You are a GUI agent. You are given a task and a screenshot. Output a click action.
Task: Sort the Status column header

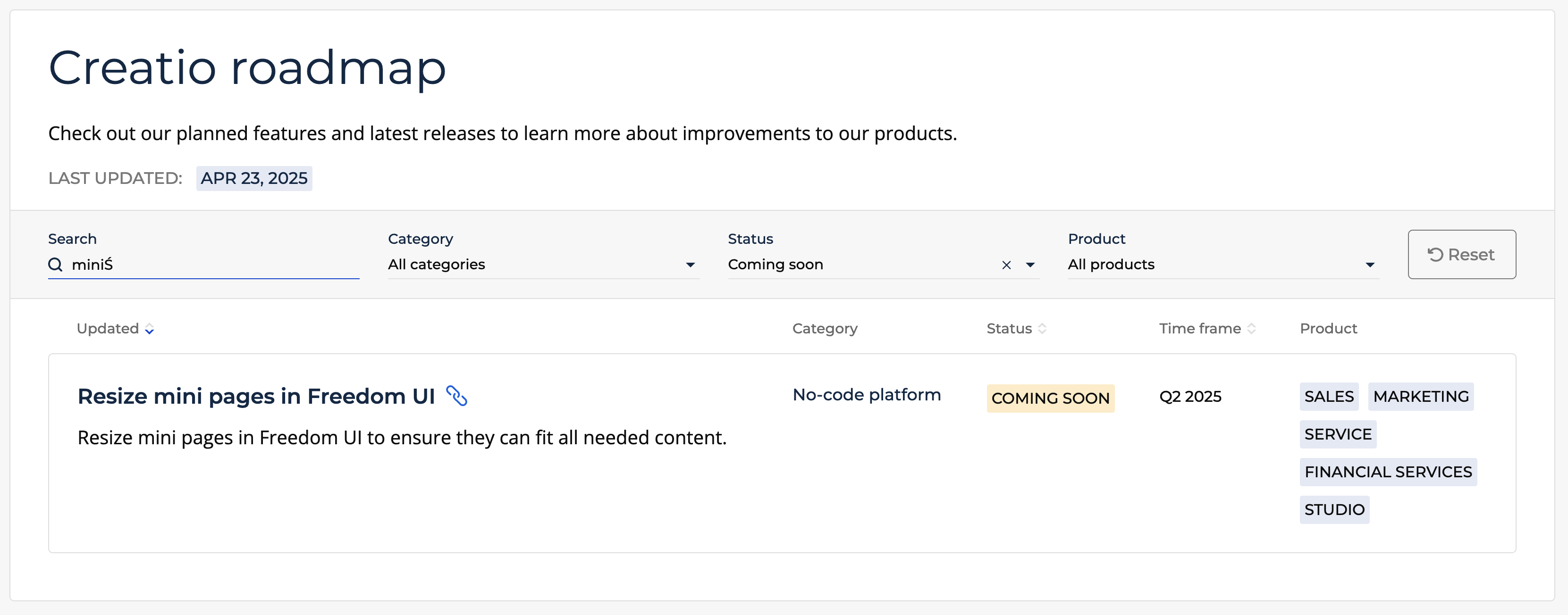pos(1016,328)
